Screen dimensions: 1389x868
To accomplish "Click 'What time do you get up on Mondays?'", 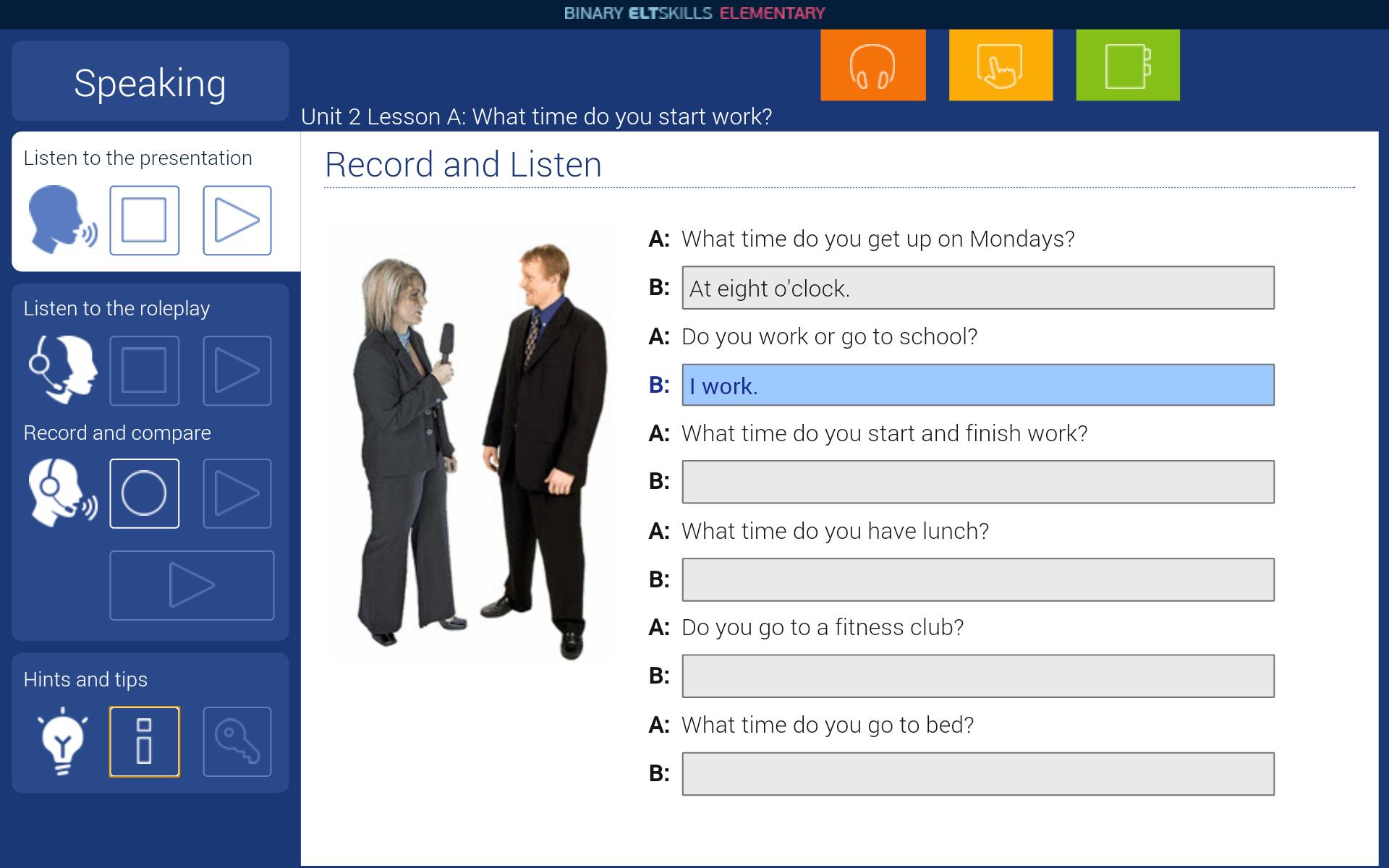I will (x=878, y=239).
